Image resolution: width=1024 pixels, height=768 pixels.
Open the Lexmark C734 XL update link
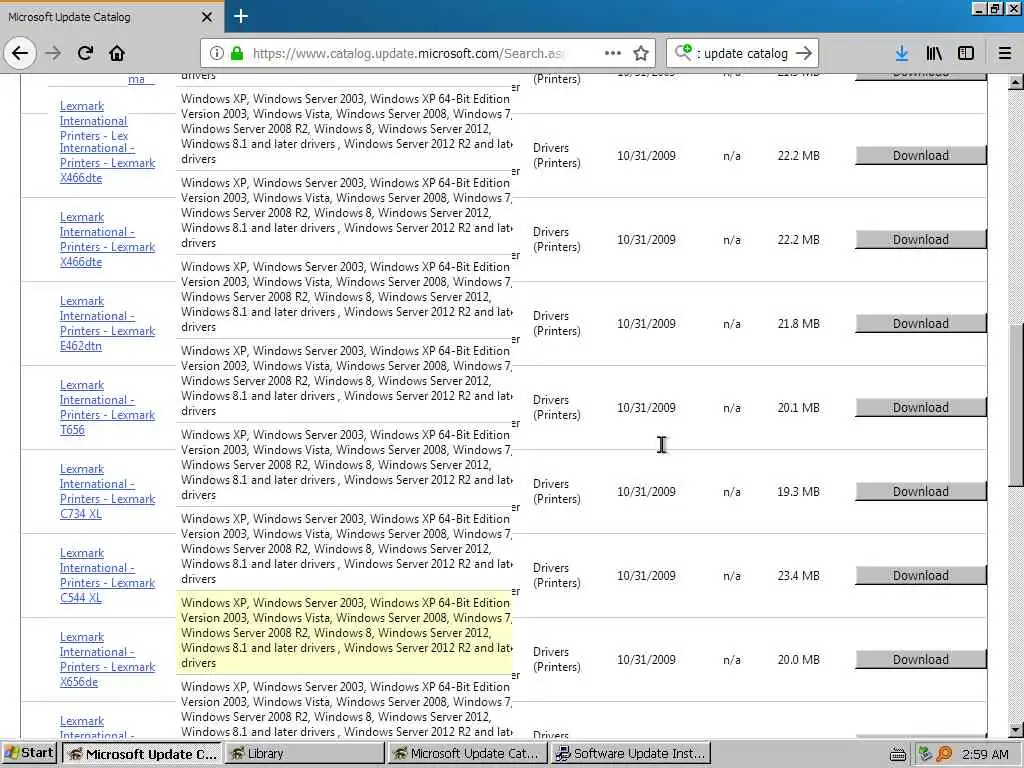[107, 491]
